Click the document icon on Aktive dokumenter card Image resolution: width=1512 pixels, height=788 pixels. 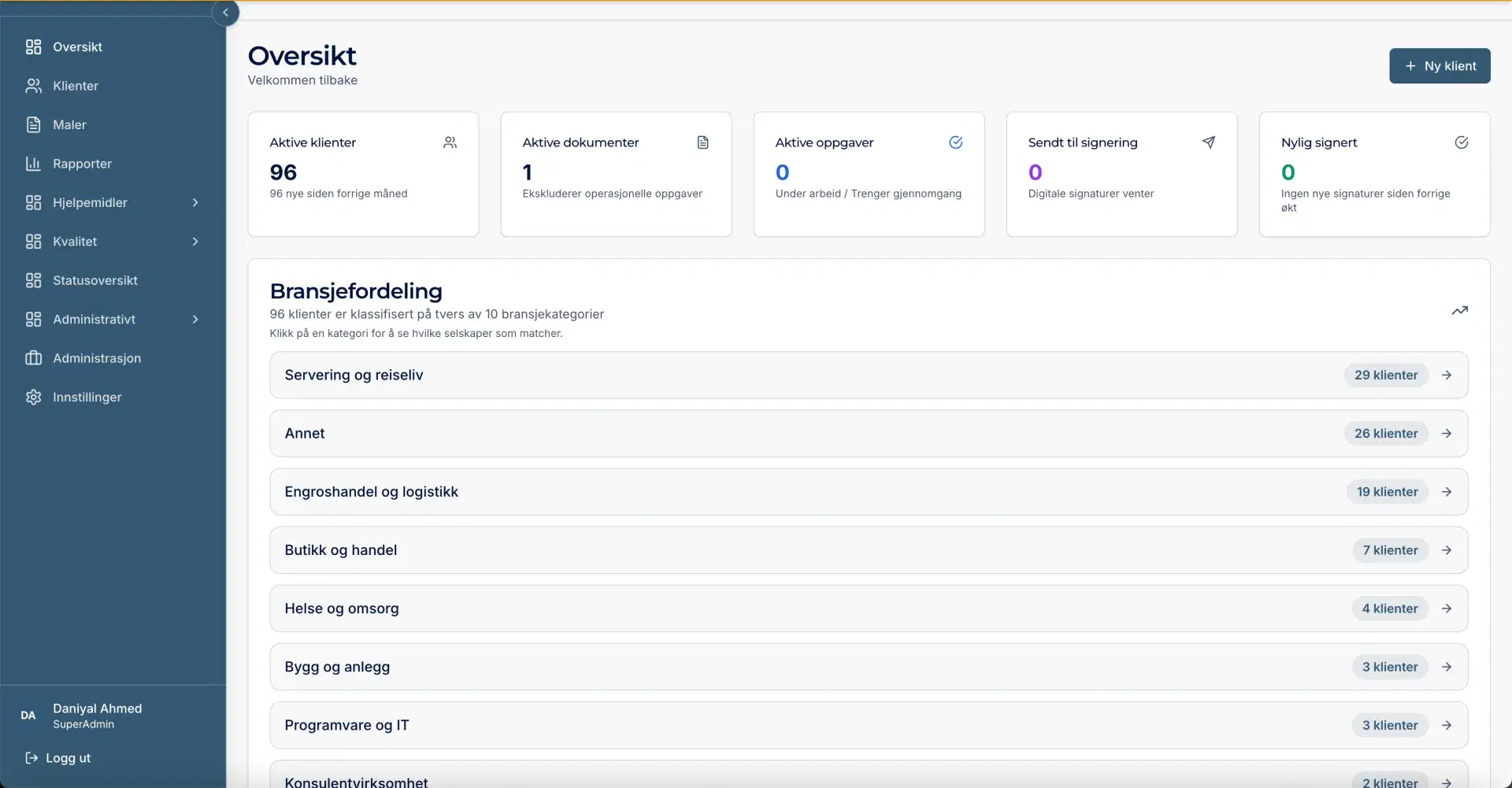click(x=703, y=142)
